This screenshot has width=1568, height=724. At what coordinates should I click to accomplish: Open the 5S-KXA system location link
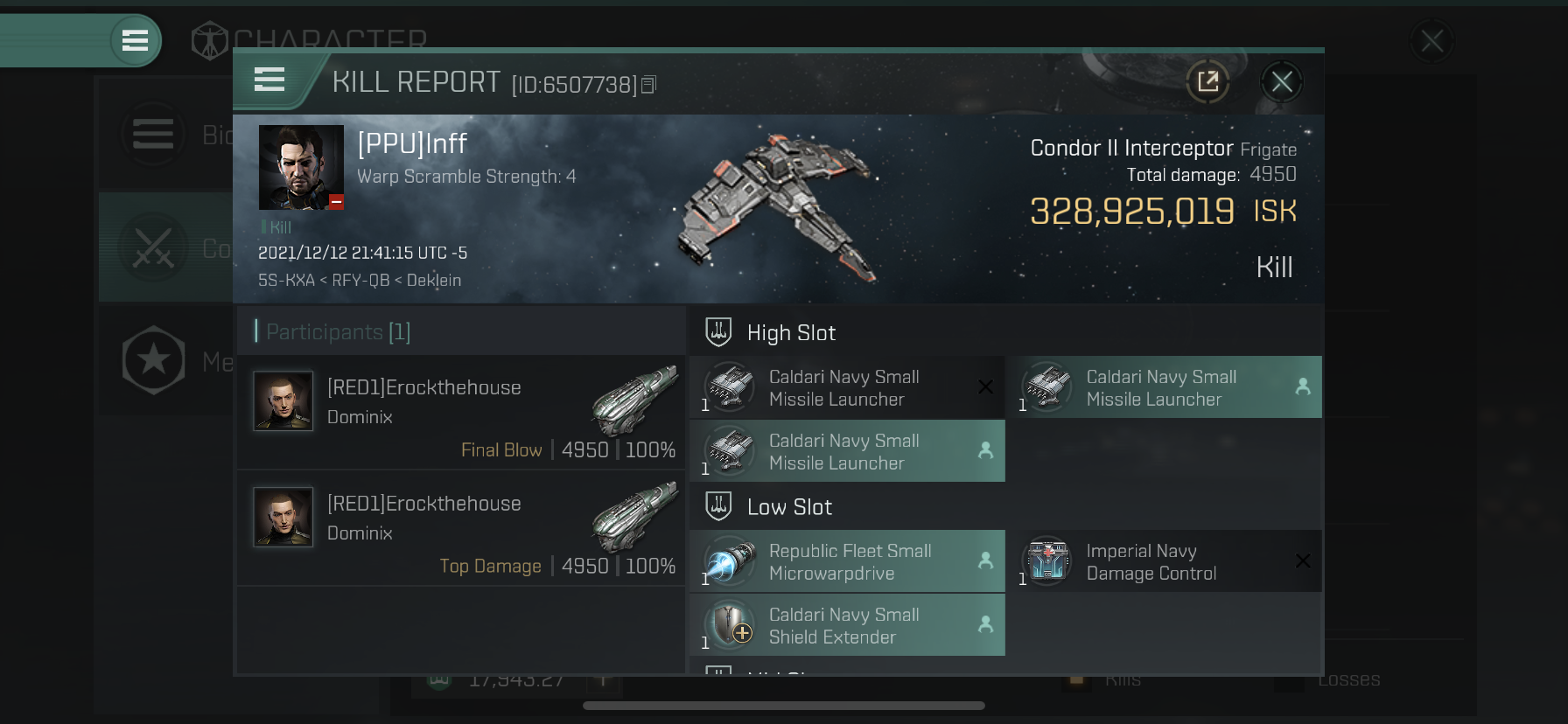click(x=286, y=280)
